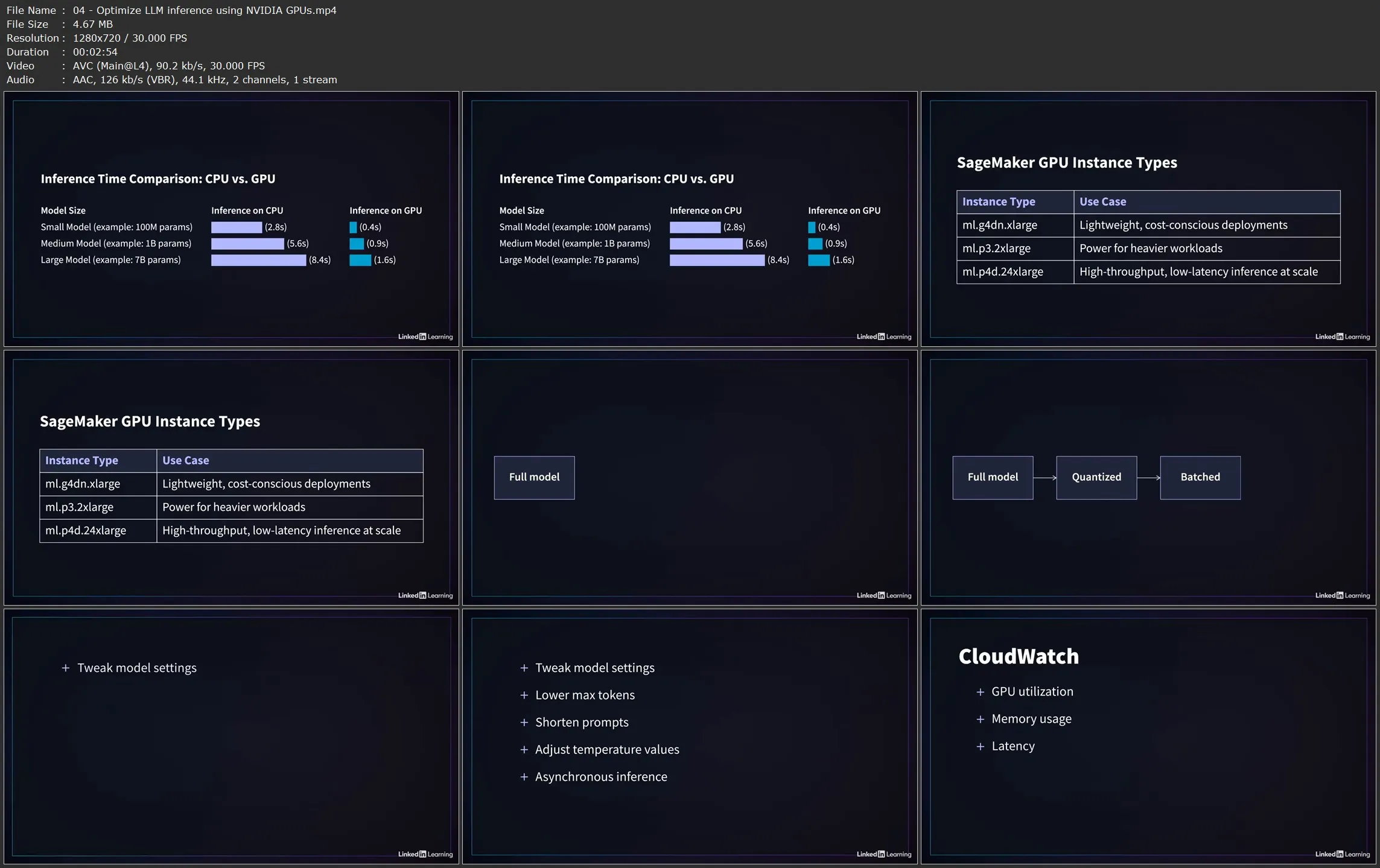Select the Quantized box in the flow diagram

pyautogui.click(x=1096, y=477)
